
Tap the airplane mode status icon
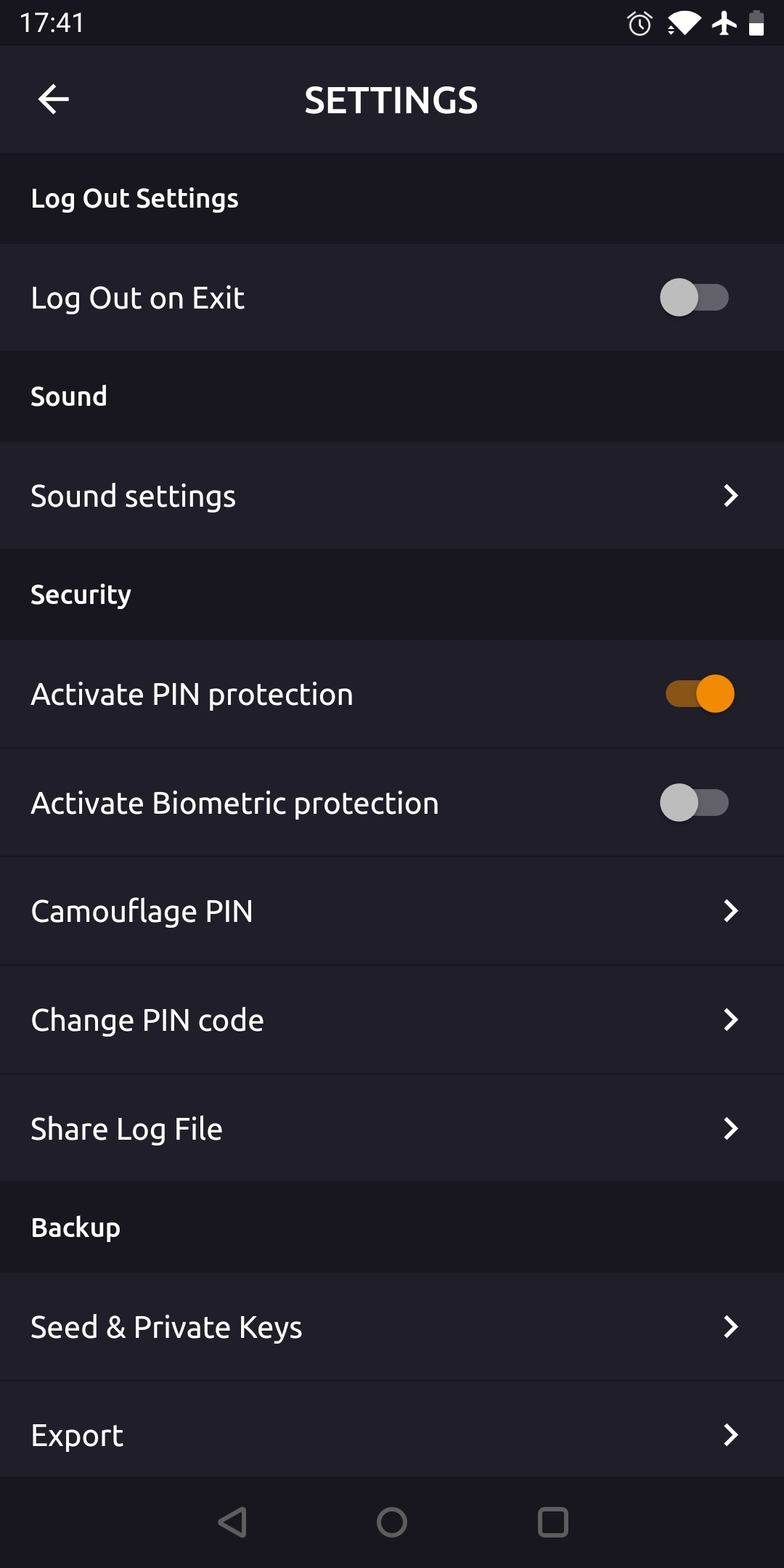(x=724, y=23)
